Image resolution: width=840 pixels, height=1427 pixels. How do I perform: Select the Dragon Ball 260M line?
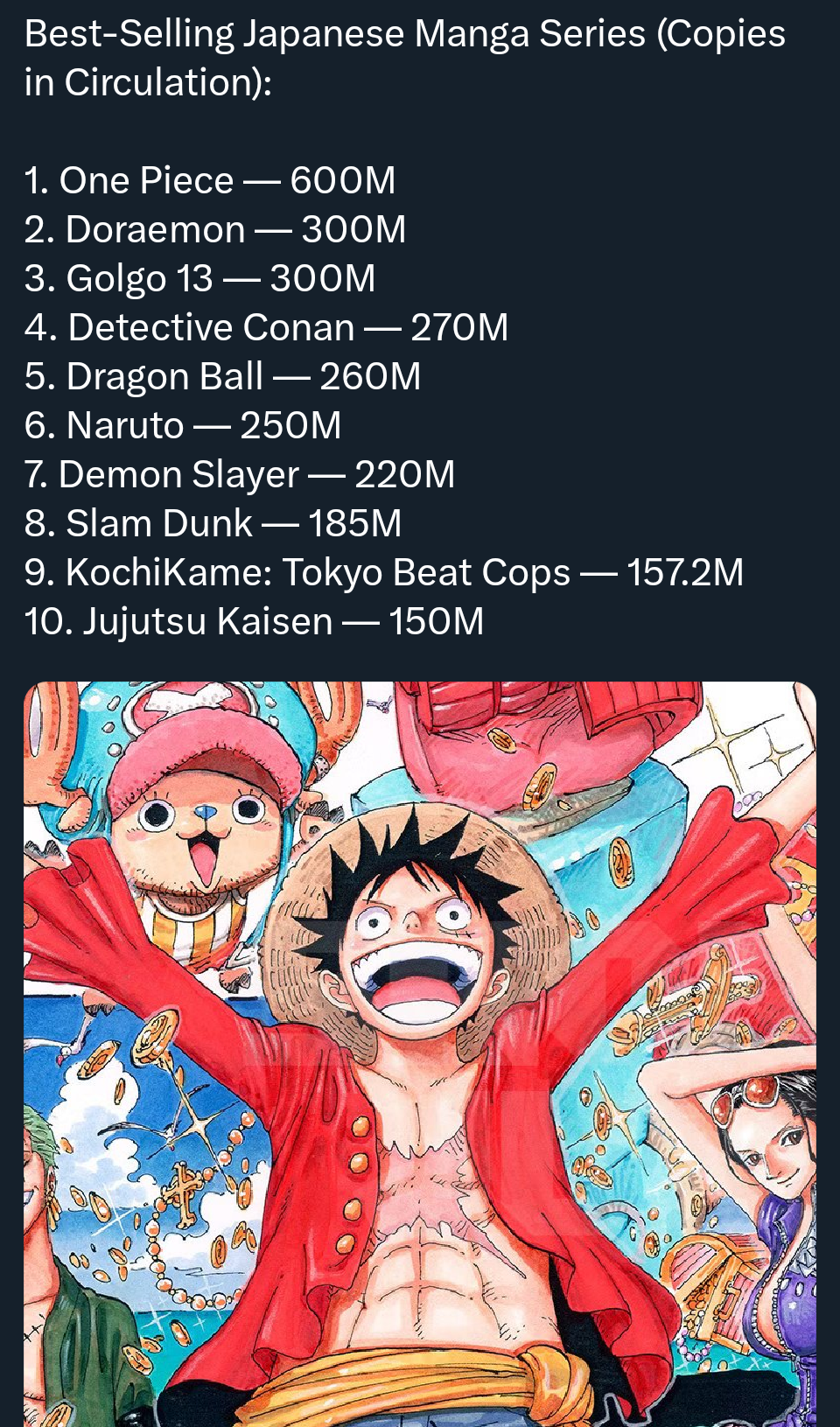pos(222,376)
